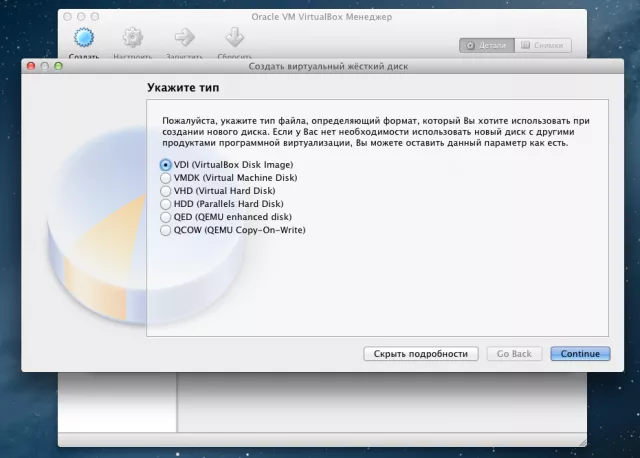Close the virtual hard disk dialog
This screenshot has height=458, width=640.
31,66
